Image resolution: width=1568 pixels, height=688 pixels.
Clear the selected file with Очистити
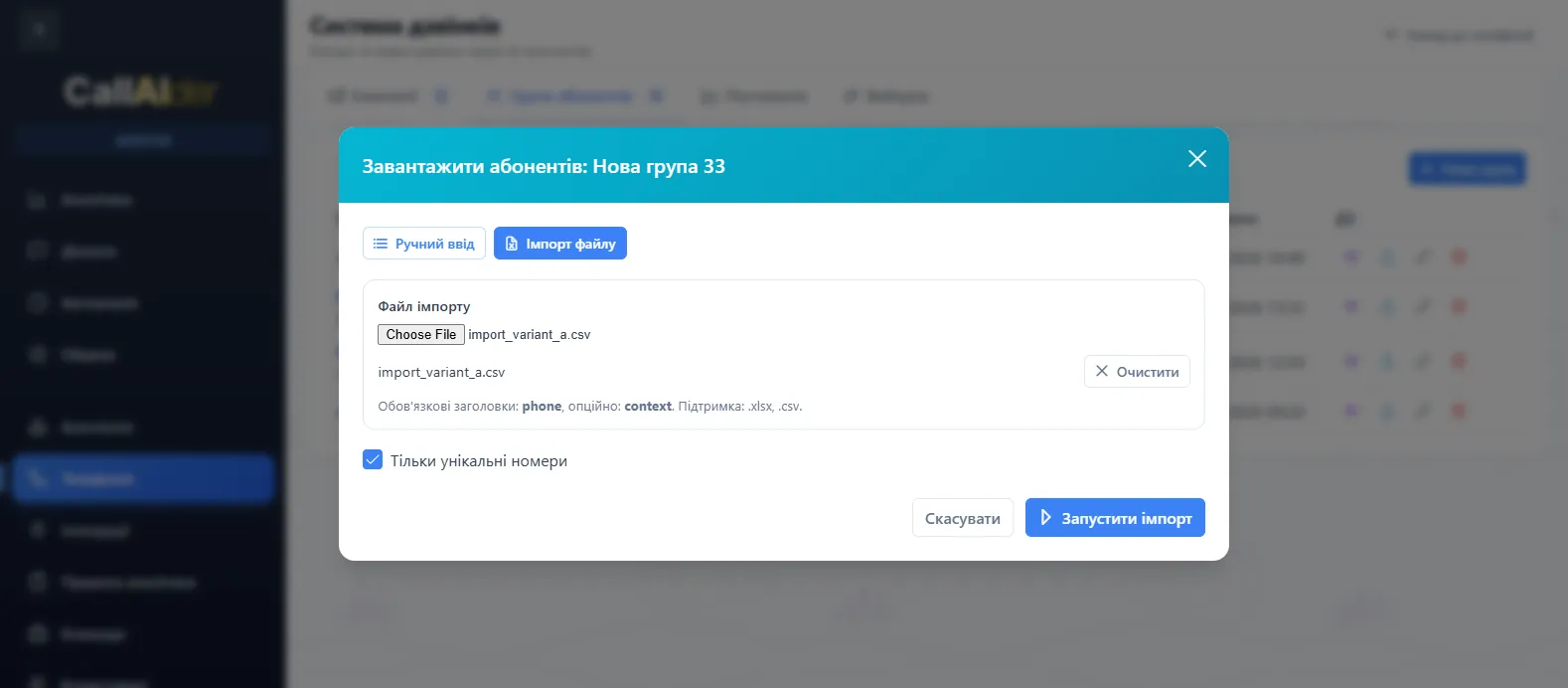click(x=1137, y=372)
